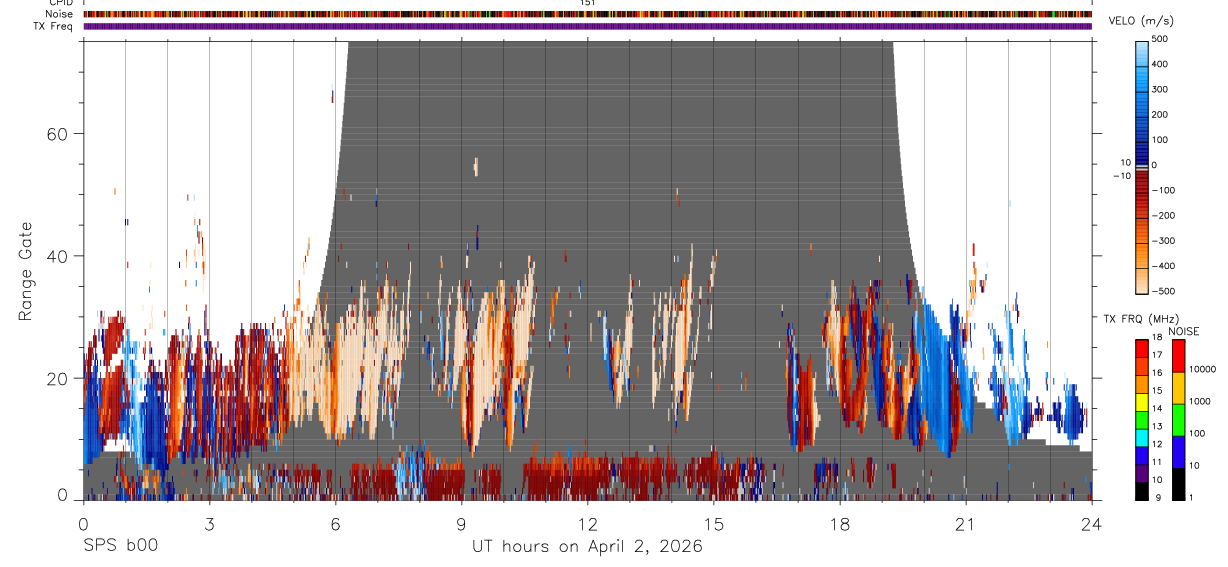Click the "NOISE" legend title
This screenshot has height=567, width=1228.
click(x=1184, y=331)
